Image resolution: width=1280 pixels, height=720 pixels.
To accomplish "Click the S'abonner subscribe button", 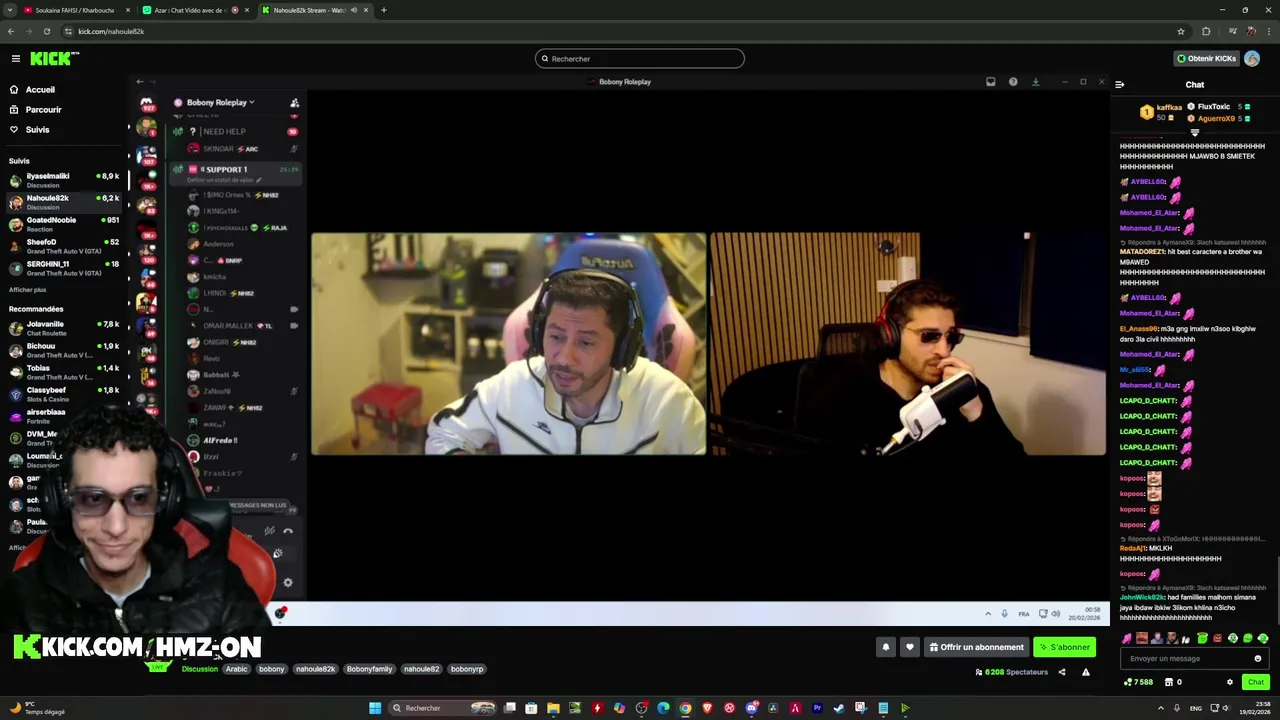I will 1064,647.
